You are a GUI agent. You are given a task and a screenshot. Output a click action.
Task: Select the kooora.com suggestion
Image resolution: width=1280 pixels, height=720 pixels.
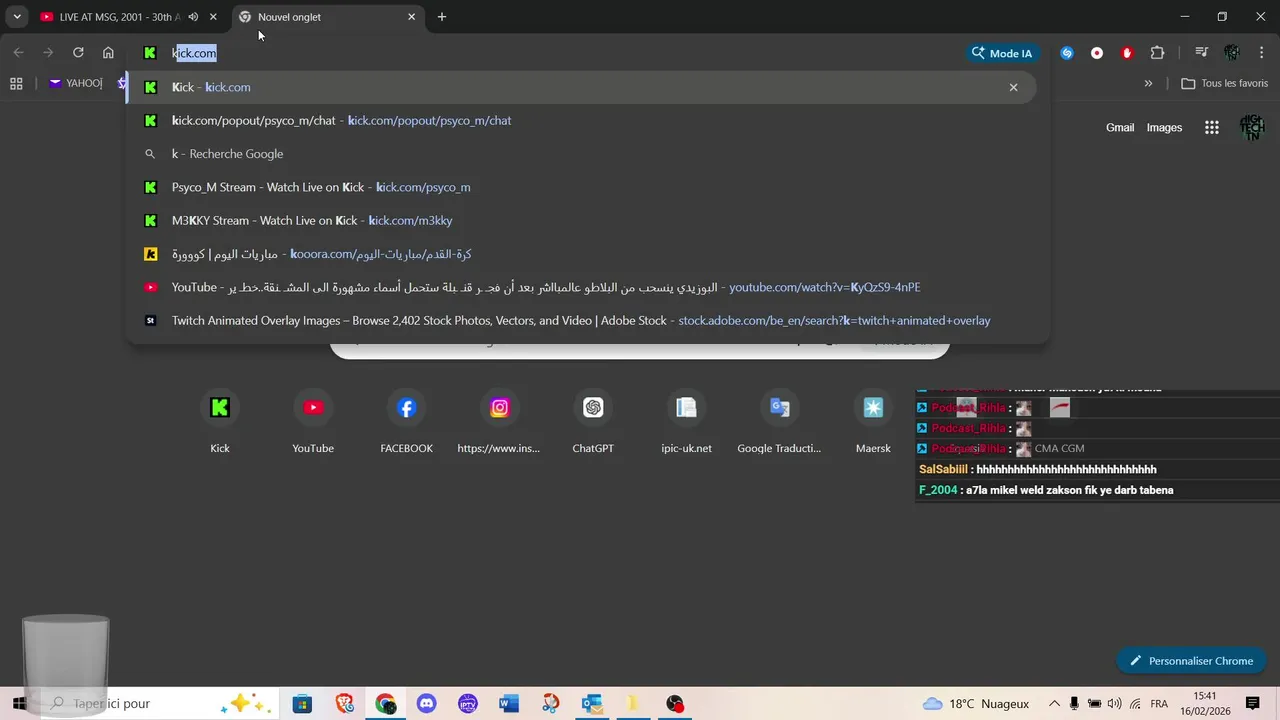[580, 254]
